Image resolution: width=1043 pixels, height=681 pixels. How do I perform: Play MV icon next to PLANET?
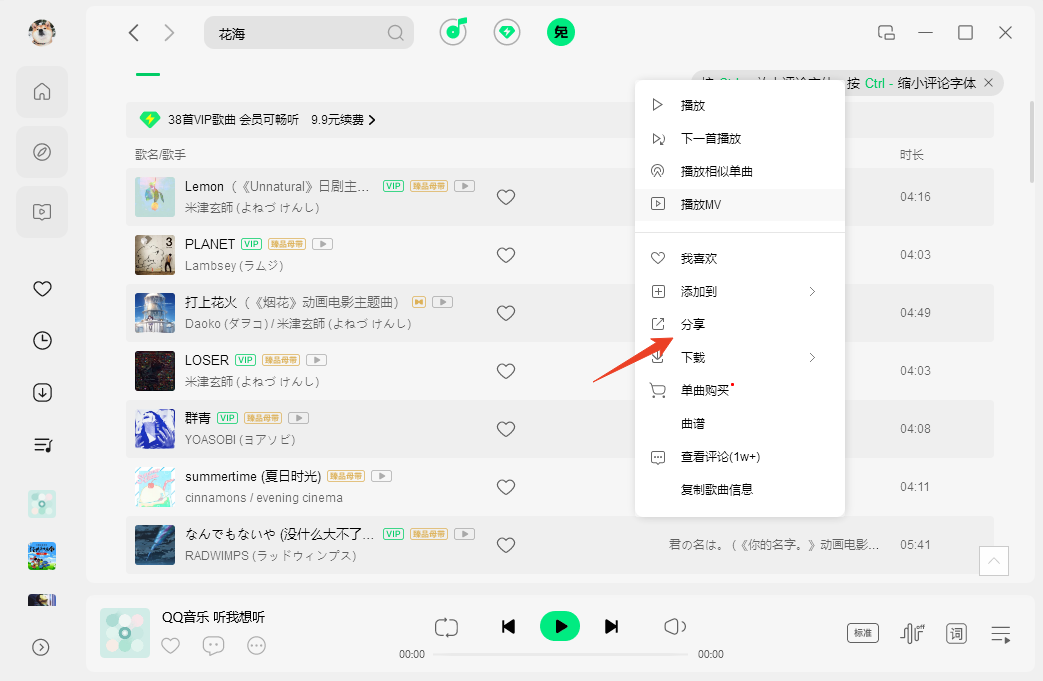point(323,244)
